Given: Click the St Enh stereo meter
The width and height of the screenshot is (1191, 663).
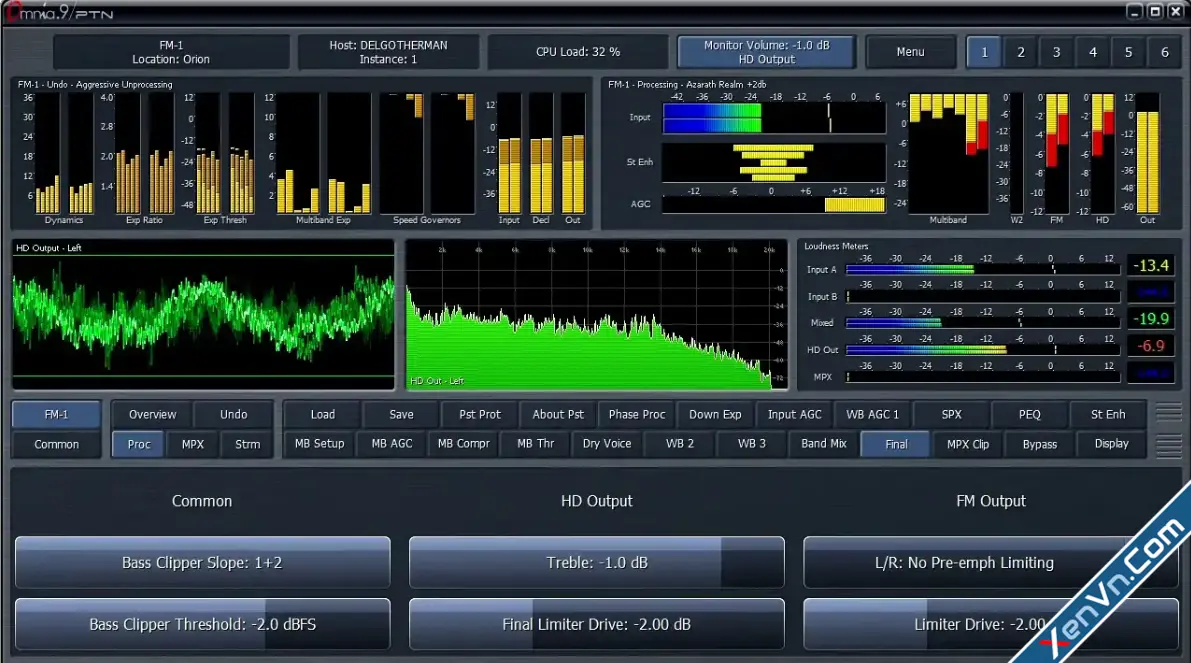Looking at the screenshot, I should (x=773, y=163).
